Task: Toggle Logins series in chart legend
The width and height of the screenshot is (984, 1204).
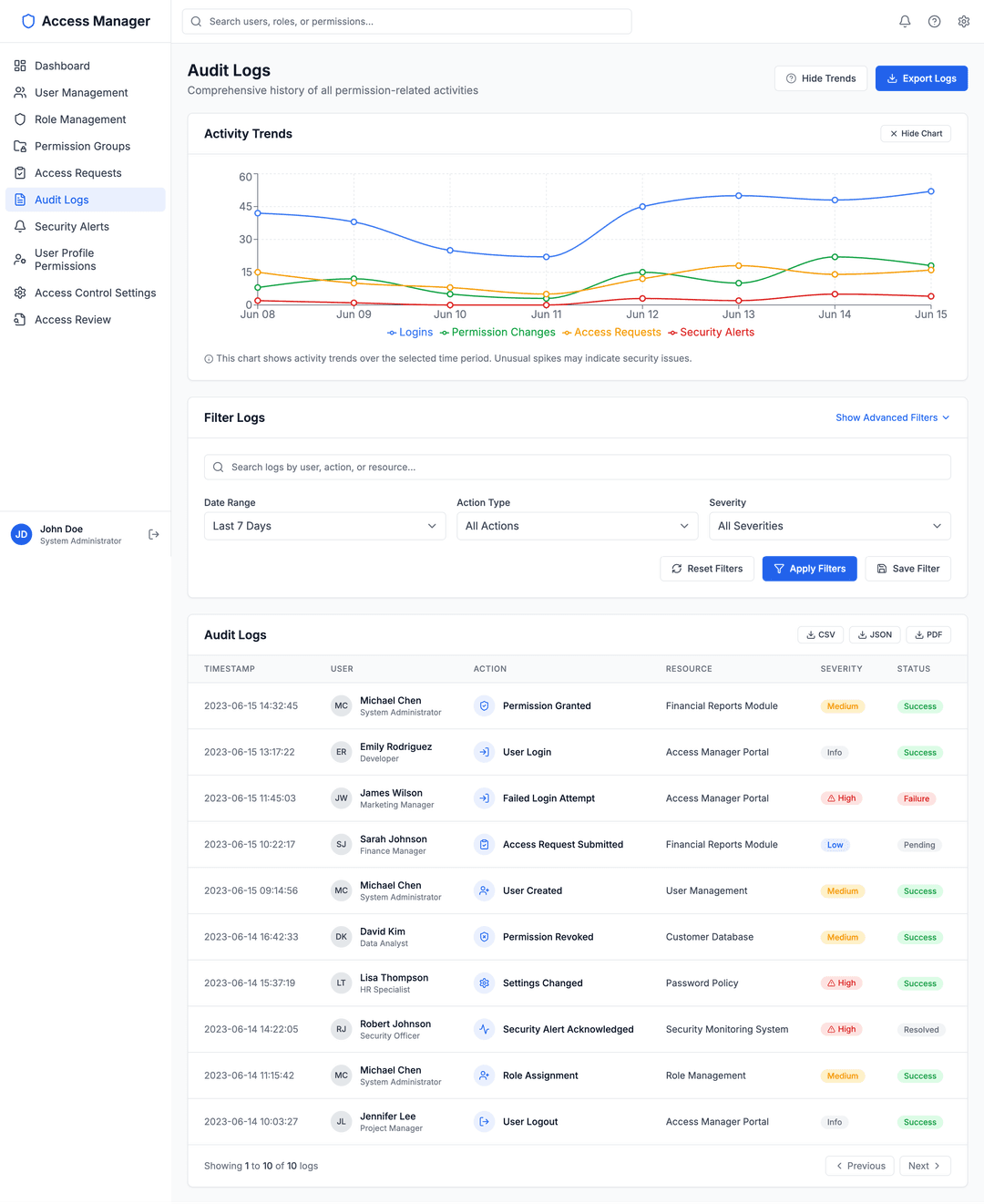Action: pyautogui.click(x=410, y=333)
